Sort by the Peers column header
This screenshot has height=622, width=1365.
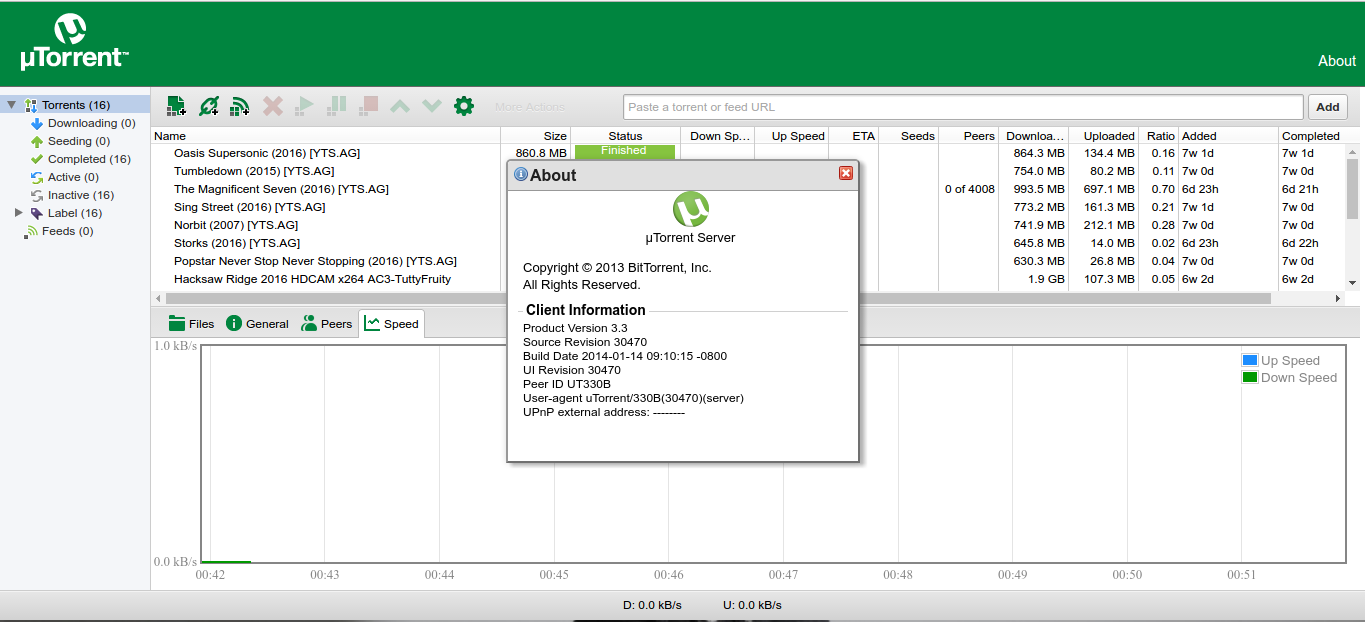(x=968, y=136)
